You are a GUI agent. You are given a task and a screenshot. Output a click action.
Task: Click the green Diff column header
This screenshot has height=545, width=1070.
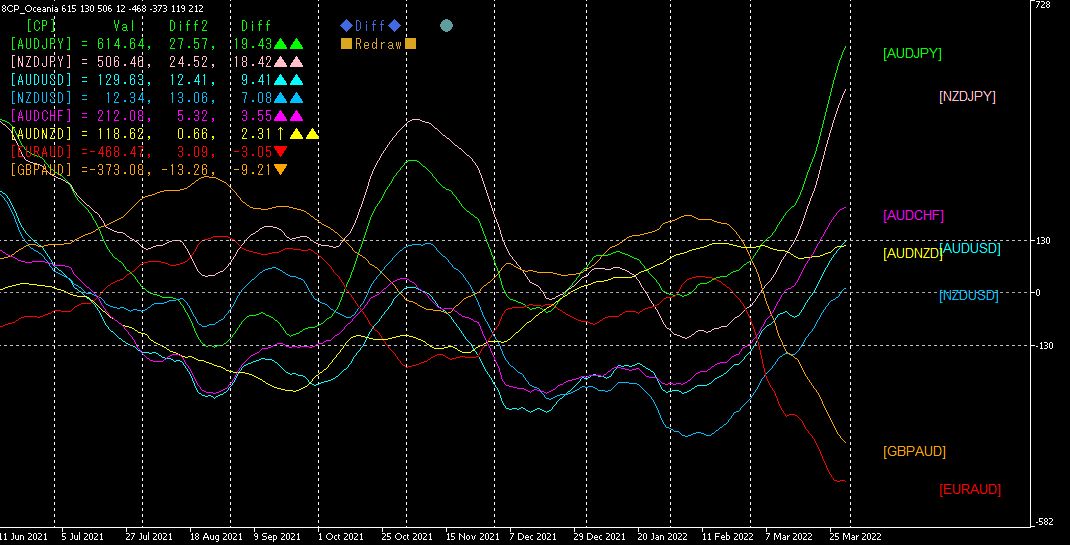click(x=256, y=26)
